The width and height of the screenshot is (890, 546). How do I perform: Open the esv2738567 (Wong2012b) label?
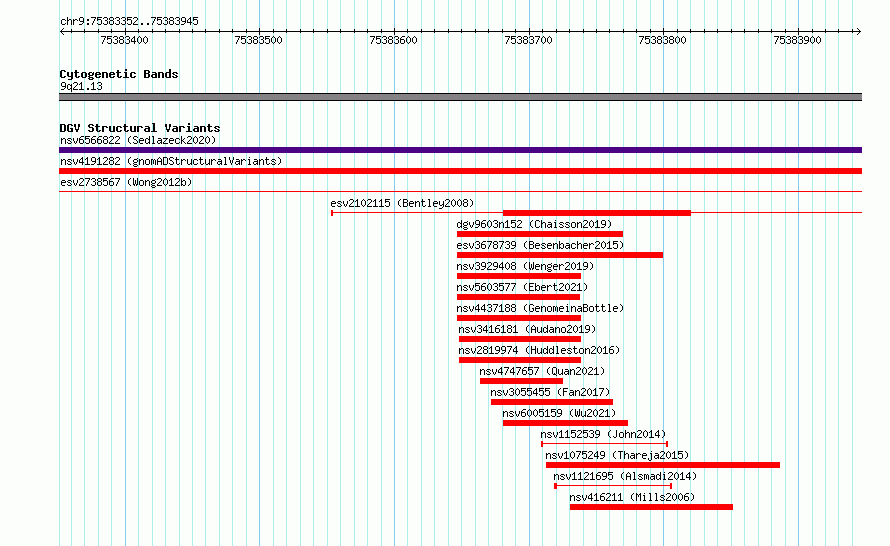pyautogui.click(x=126, y=182)
